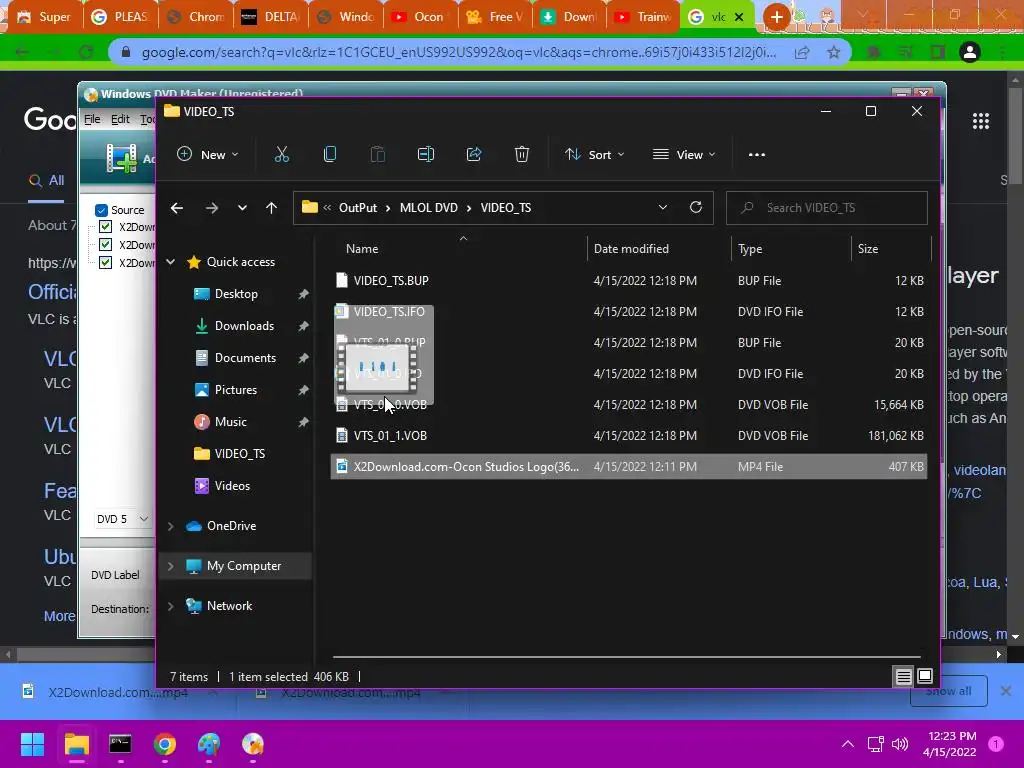Toggle the Source checkbox in DVD Maker
1024x768 pixels.
coord(101,210)
